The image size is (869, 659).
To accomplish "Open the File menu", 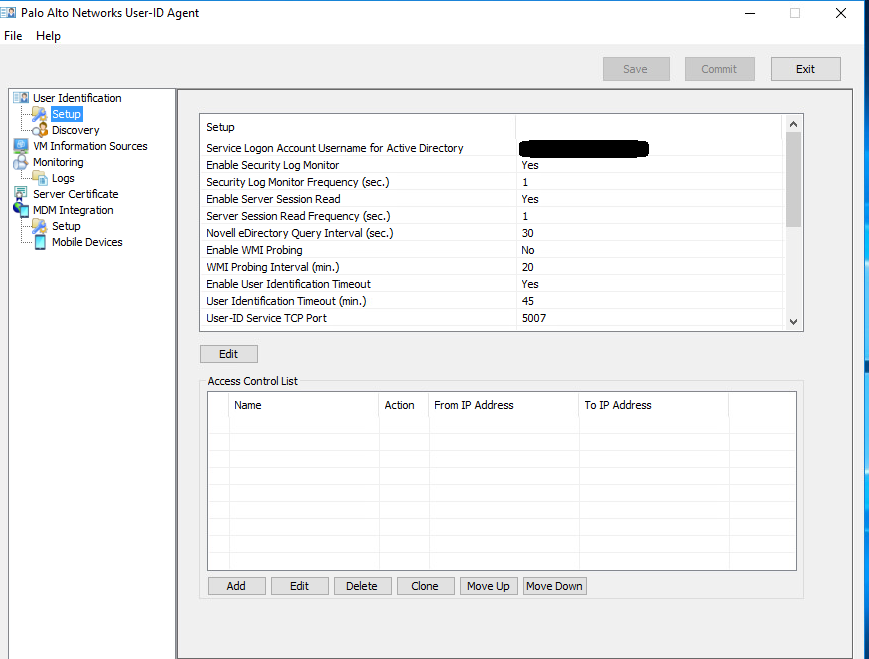I will [13, 36].
